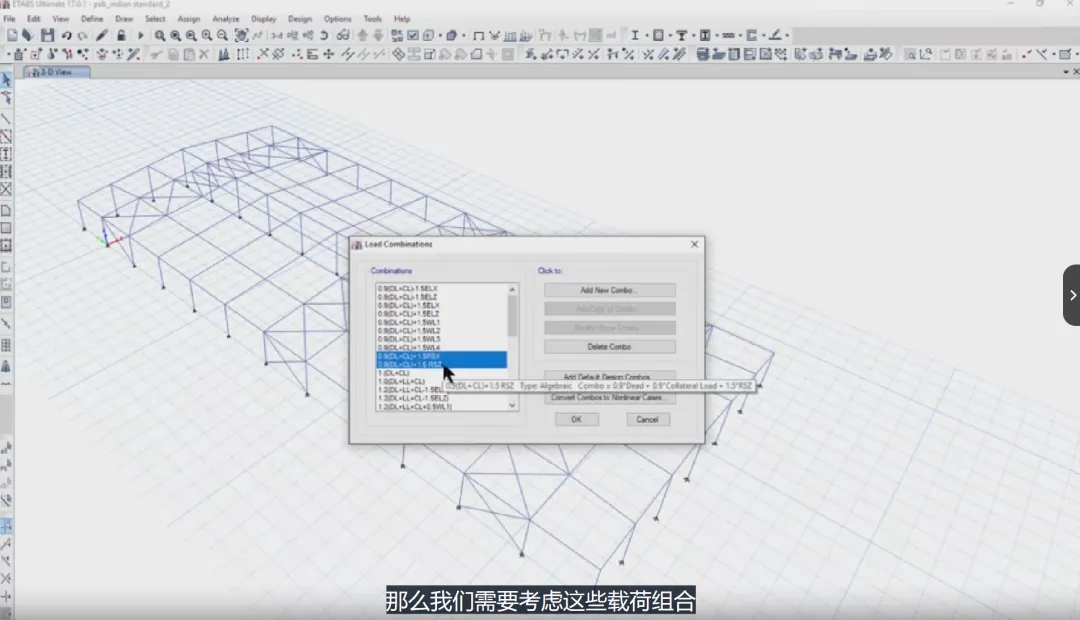Click Convert Combos to Nonlinear Cases button
The image size is (1080, 620).
[x=610, y=397]
